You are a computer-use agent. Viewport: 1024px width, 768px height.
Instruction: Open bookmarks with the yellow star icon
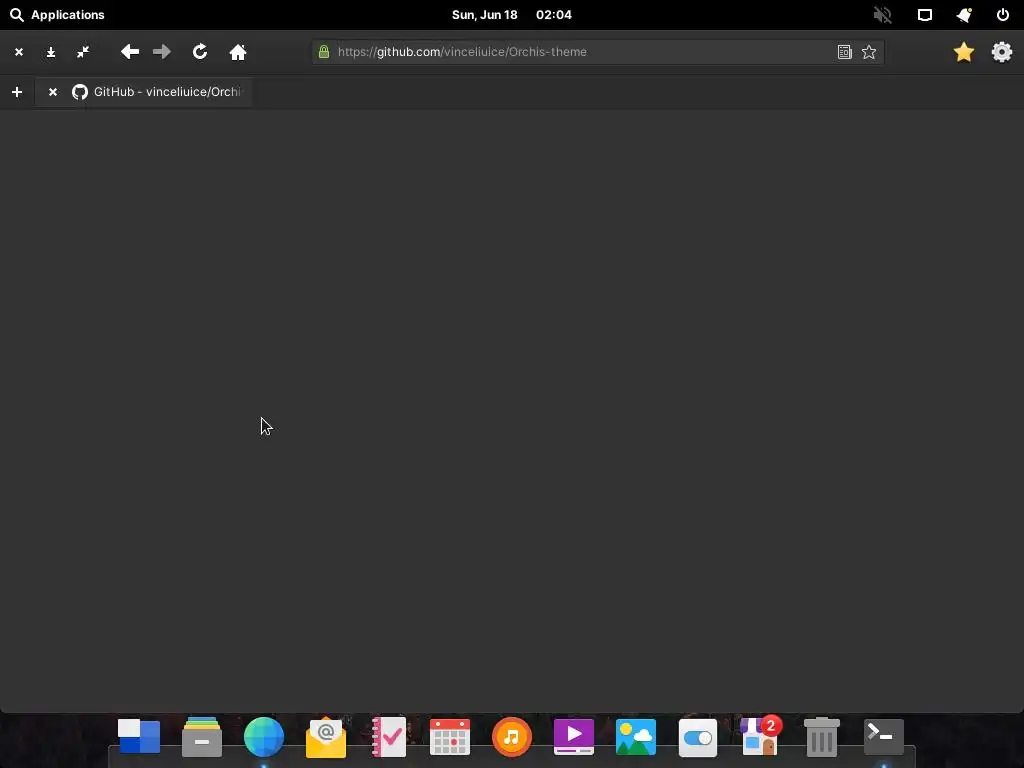click(x=964, y=52)
